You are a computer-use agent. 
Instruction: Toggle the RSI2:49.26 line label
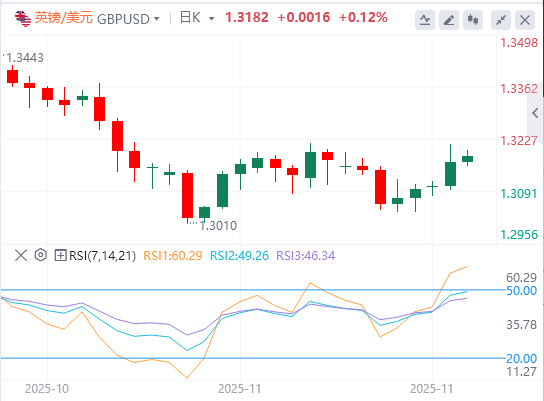pos(239,256)
